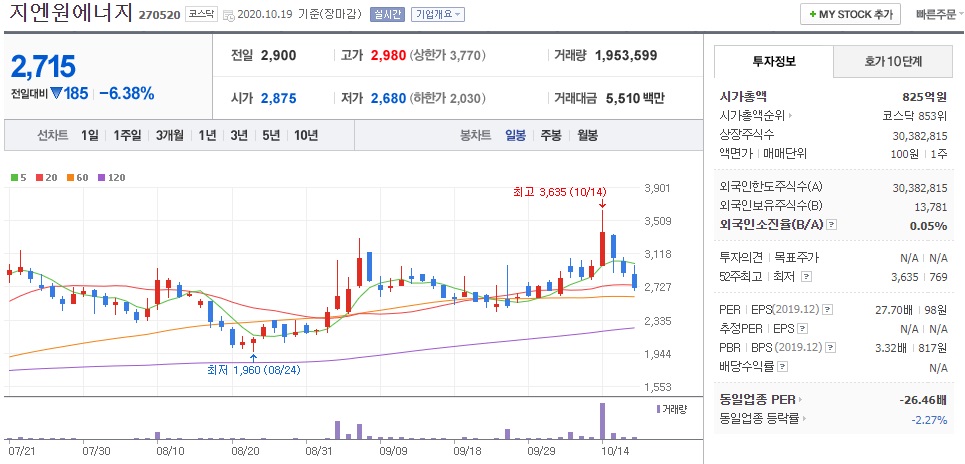Click the 하한가 2,030 text
This screenshot has height=464, width=965.
(448, 98)
